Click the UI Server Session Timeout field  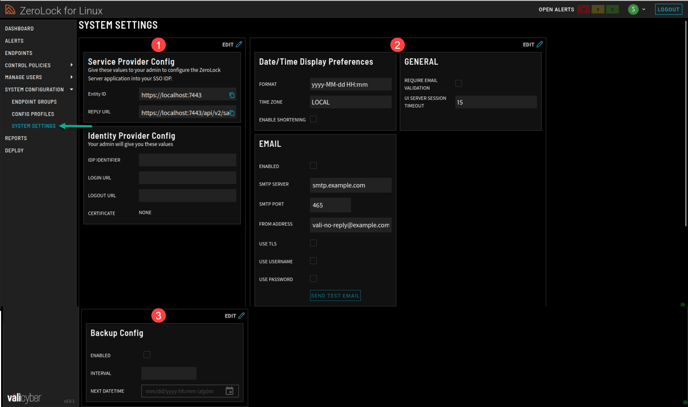click(x=496, y=102)
